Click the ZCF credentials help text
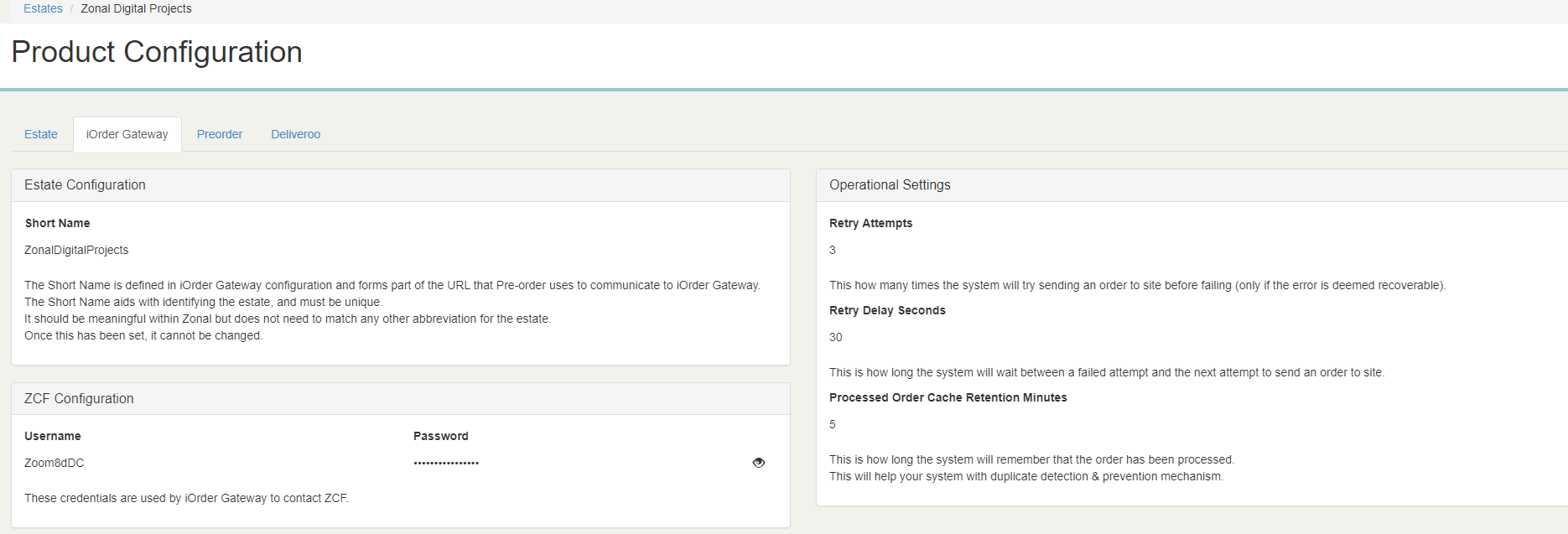 click(186, 498)
